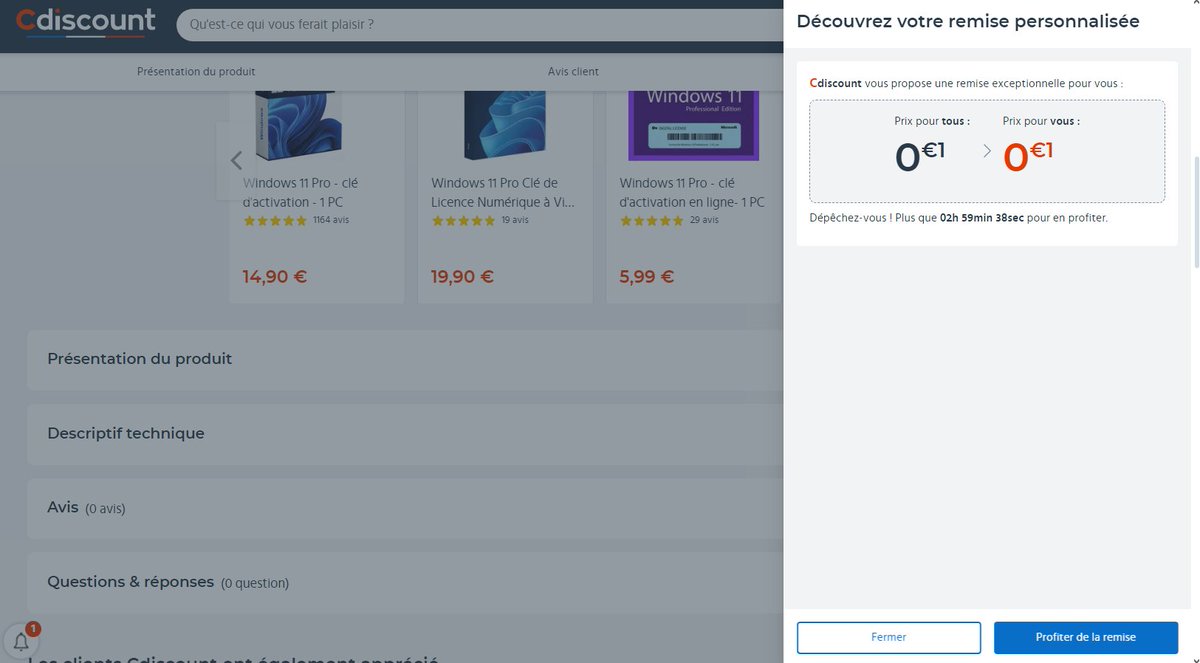The width and height of the screenshot is (1200, 663).
Task: Expand the Présentation du produit section
Action: pos(405,359)
